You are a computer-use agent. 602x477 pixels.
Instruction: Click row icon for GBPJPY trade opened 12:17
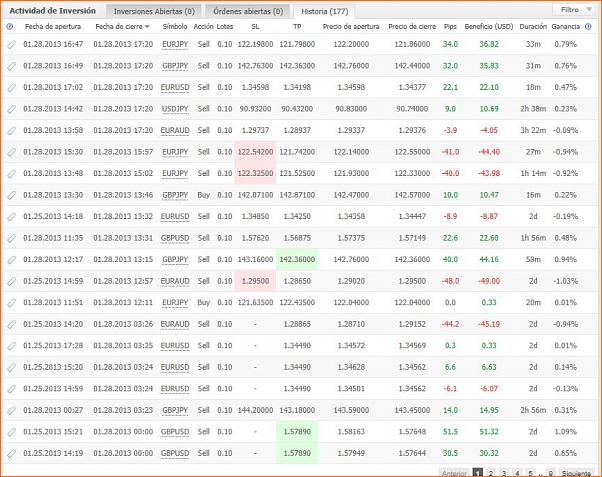[x=12, y=260]
